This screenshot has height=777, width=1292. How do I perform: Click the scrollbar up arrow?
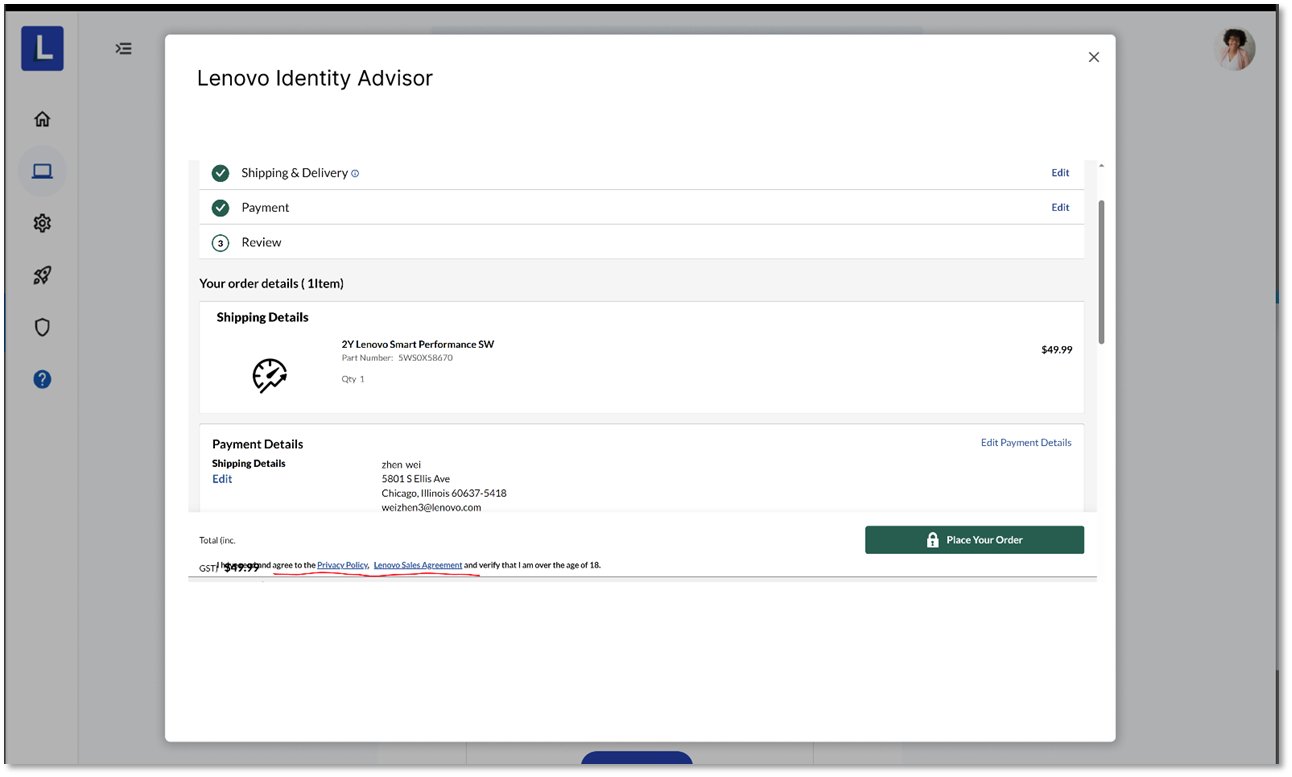tap(1101, 165)
